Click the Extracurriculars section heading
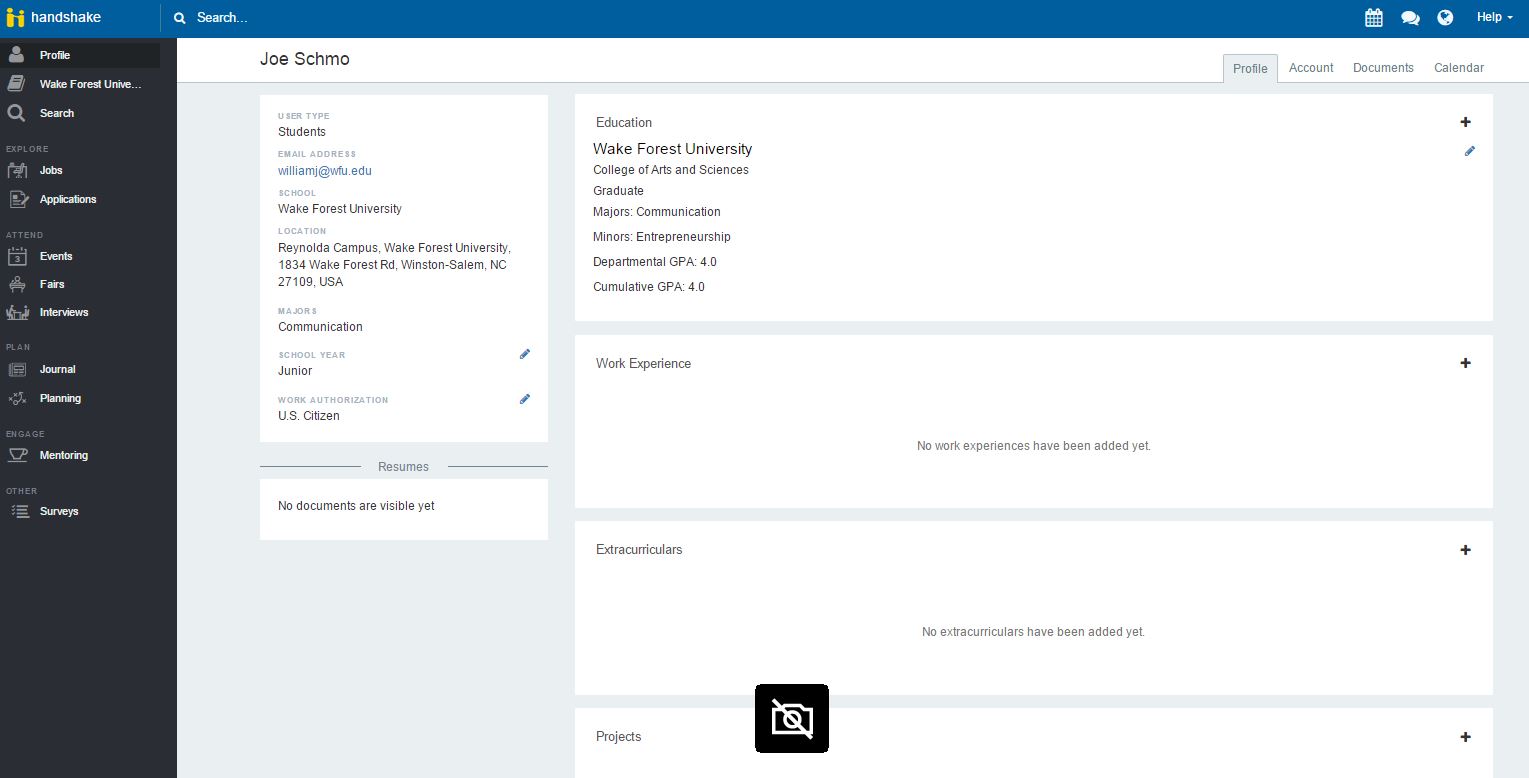Viewport: 1529px width, 778px height. coord(639,550)
